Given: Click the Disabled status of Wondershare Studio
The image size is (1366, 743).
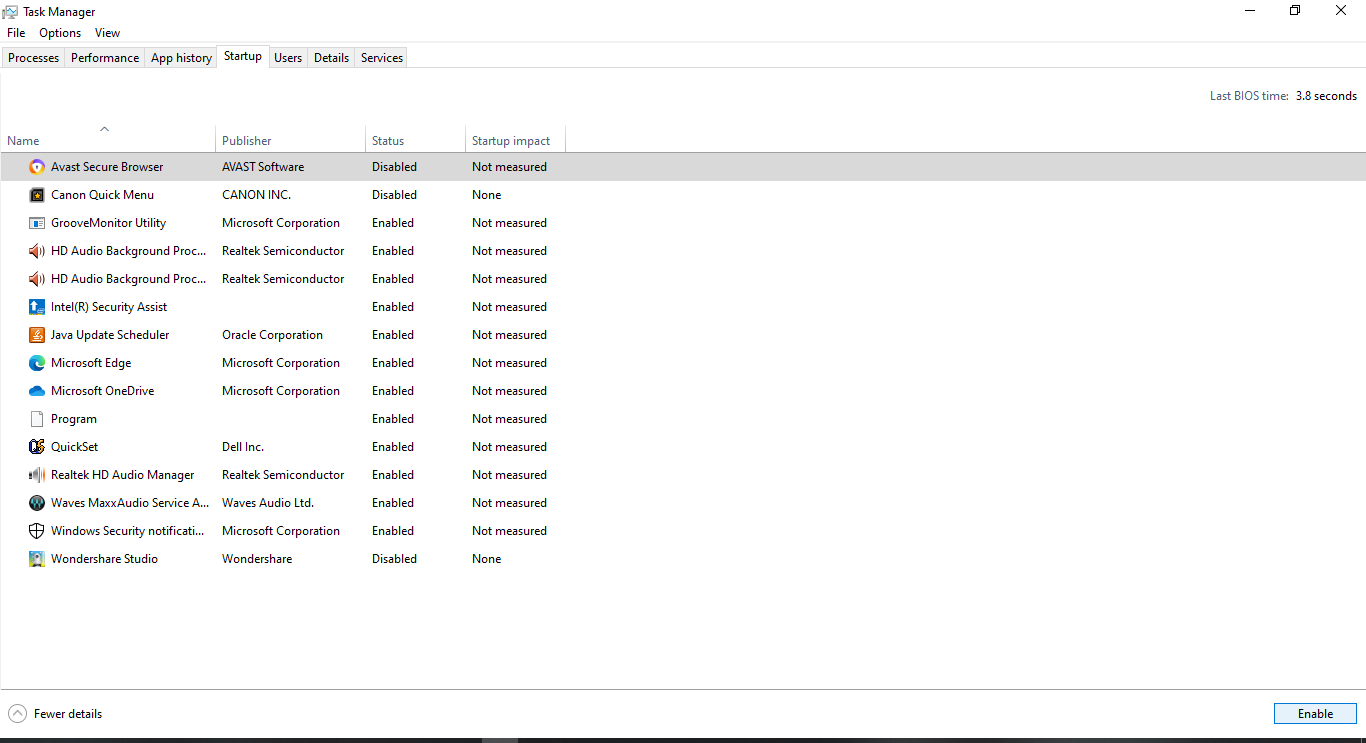Looking at the screenshot, I should (394, 559).
